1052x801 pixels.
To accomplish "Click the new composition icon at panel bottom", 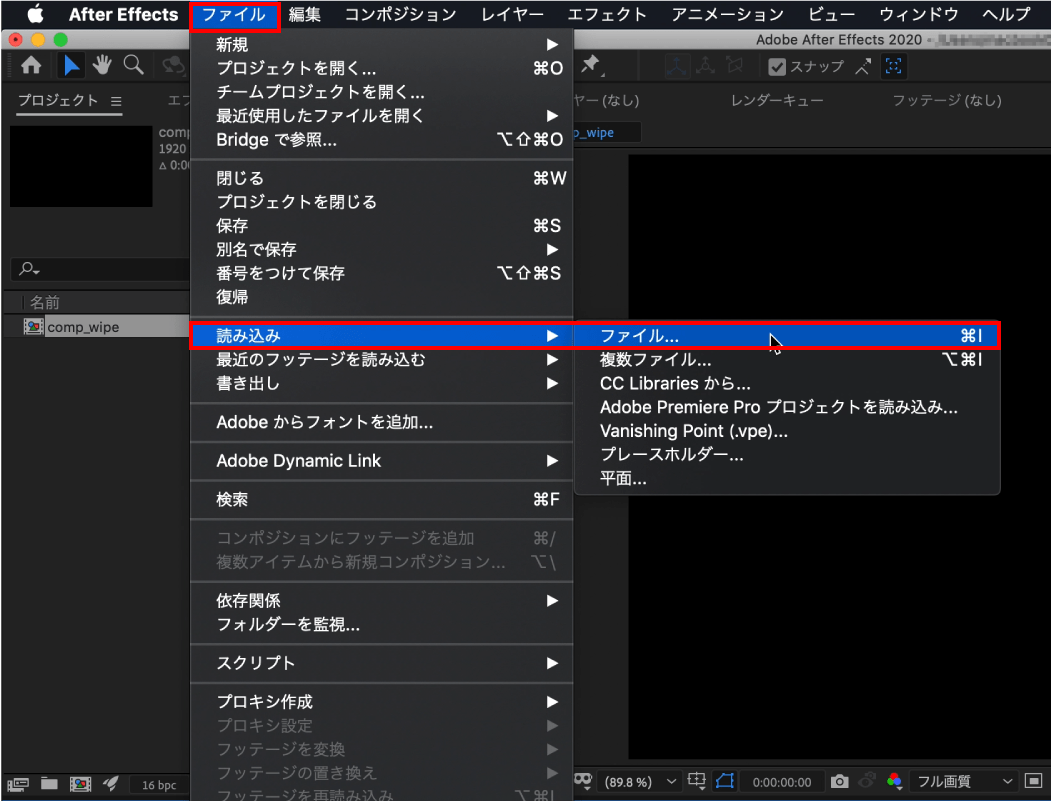I will [x=78, y=783].
